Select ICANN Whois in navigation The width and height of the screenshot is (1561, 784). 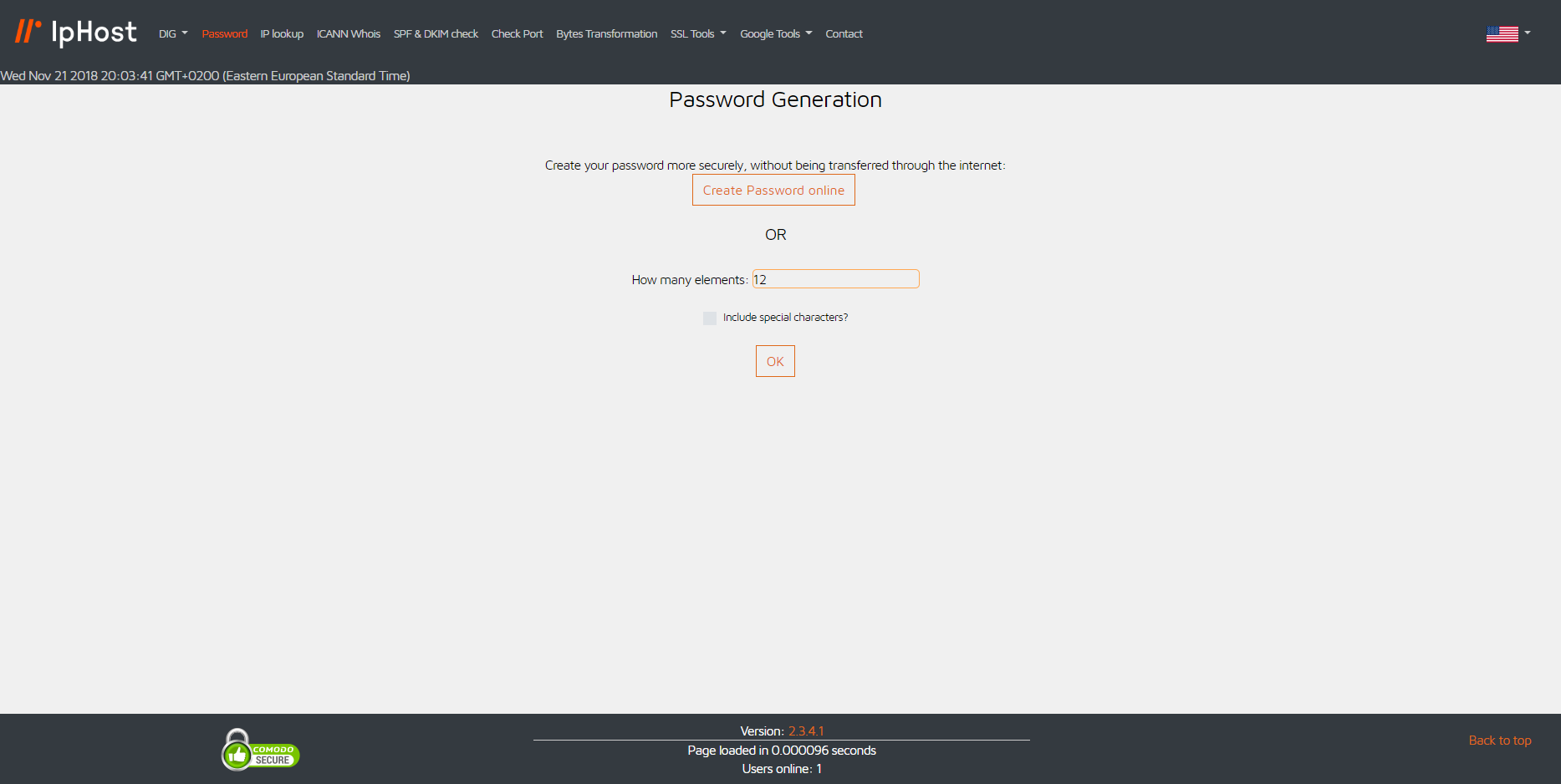tap(349, 33)
